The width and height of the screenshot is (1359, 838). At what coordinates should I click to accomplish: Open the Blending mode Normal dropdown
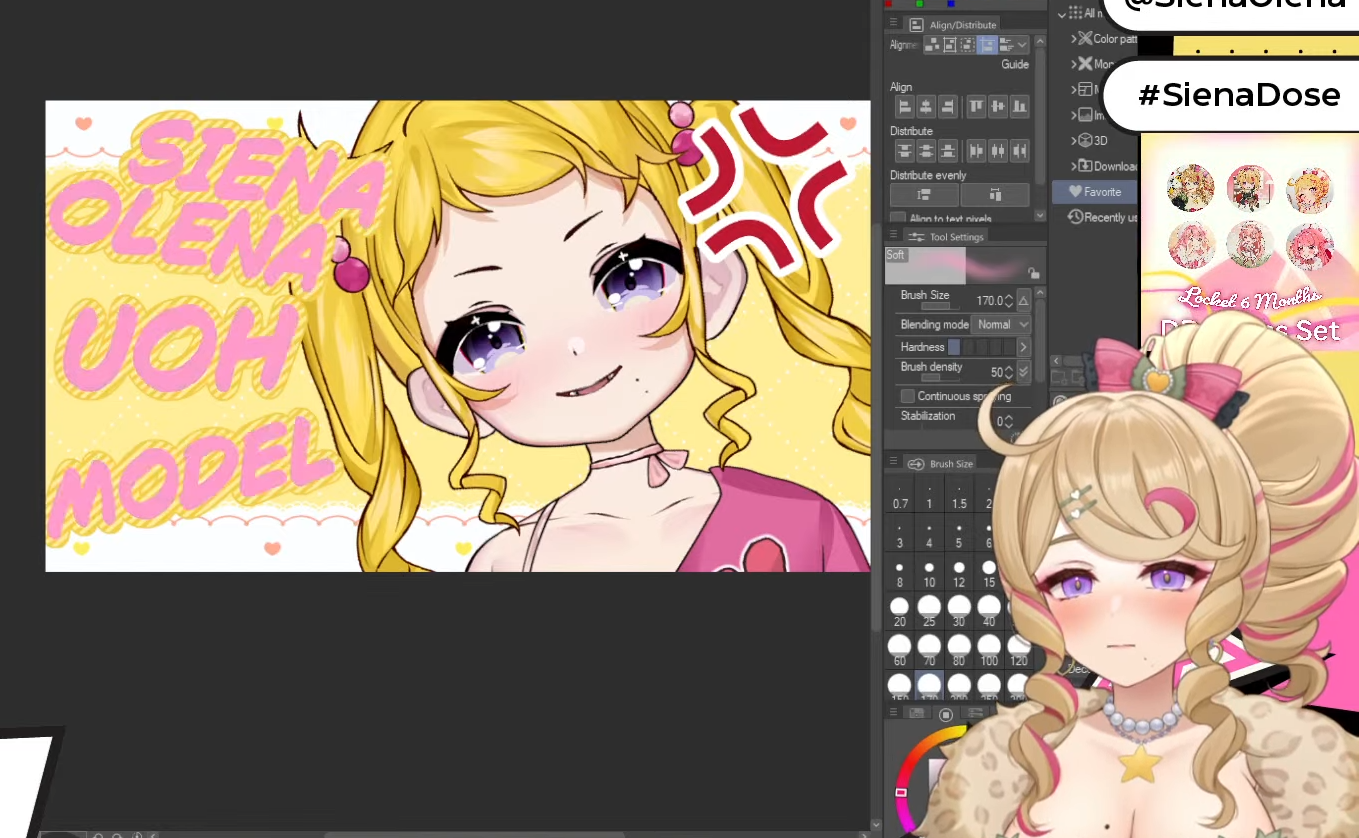[1001, 325]
